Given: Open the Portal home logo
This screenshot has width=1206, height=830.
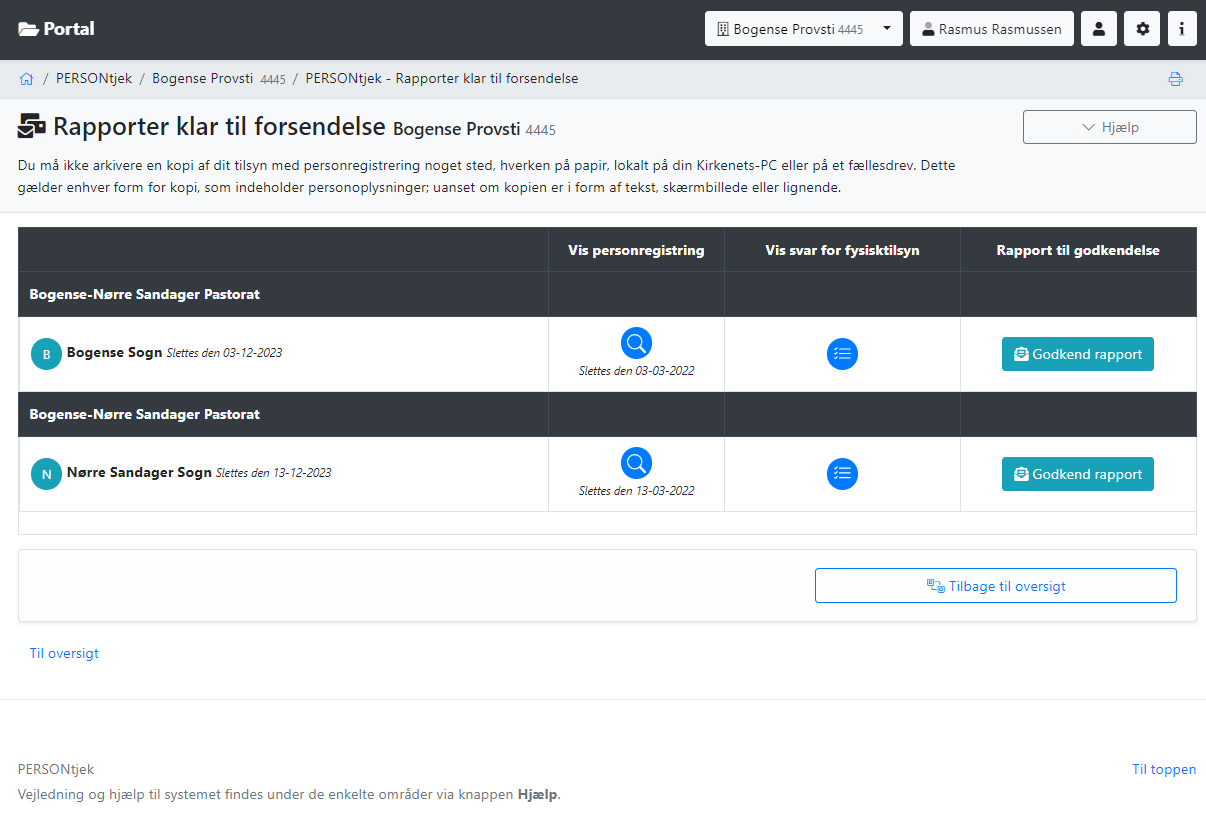Looking at the screenshot, I should click(56, 29).
